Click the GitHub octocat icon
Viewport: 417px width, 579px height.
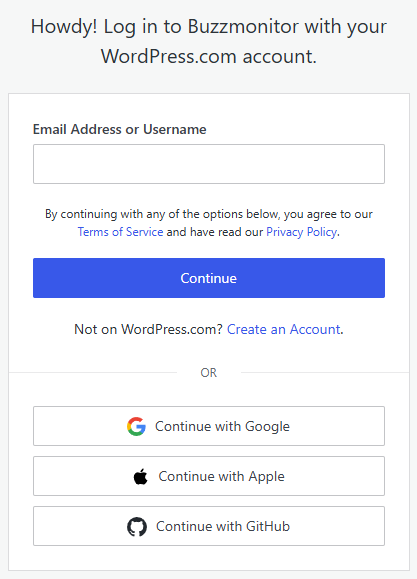pyautogui.click(x=137, y=526)
